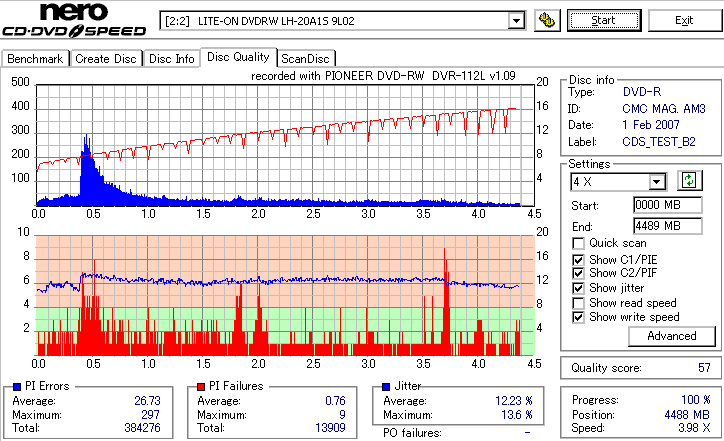Enable the Quick scan checkbox
The image size is (724, 441).
pos(578,243)
